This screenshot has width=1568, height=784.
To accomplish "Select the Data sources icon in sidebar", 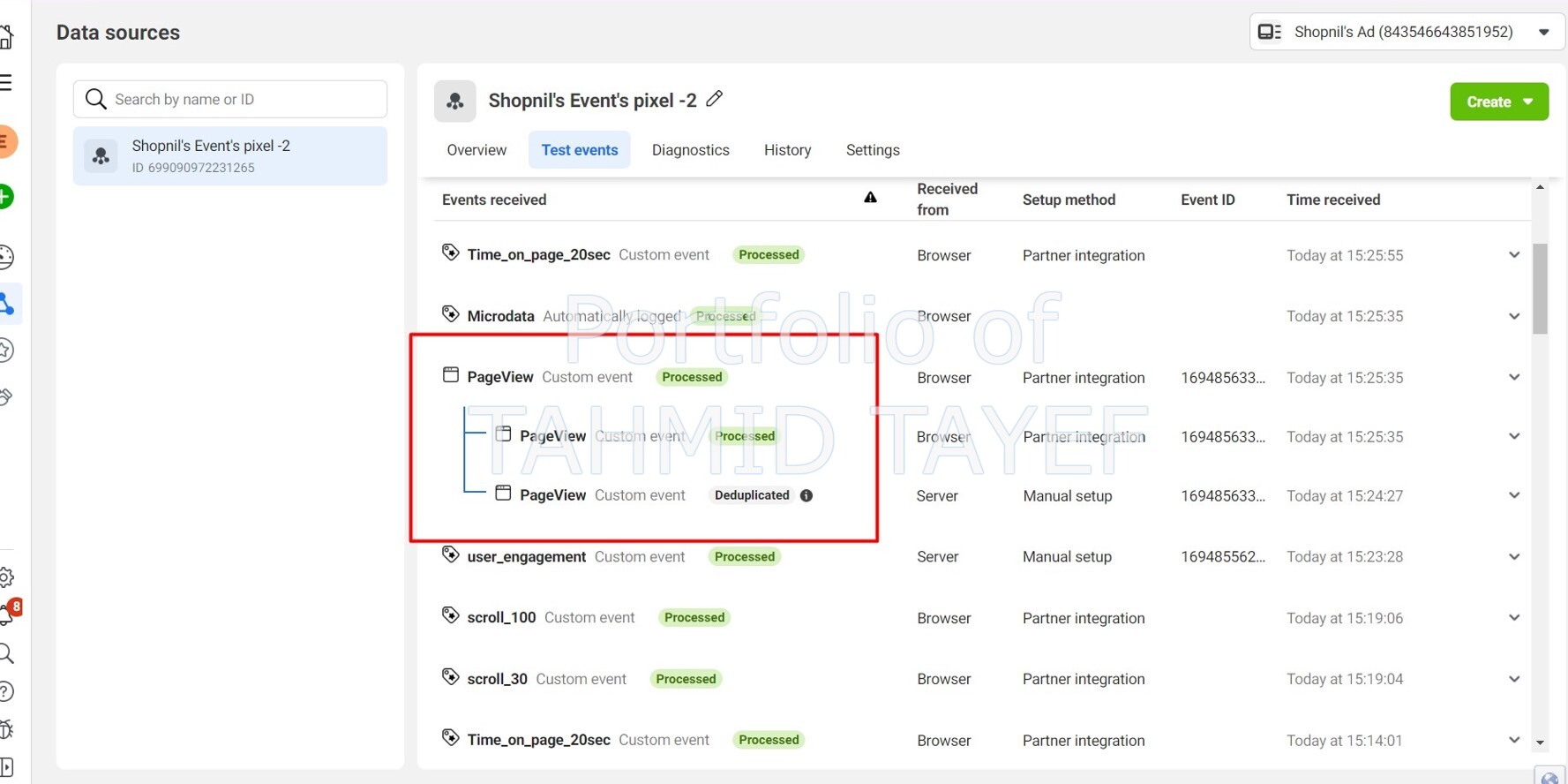I will tap(7, 304).
